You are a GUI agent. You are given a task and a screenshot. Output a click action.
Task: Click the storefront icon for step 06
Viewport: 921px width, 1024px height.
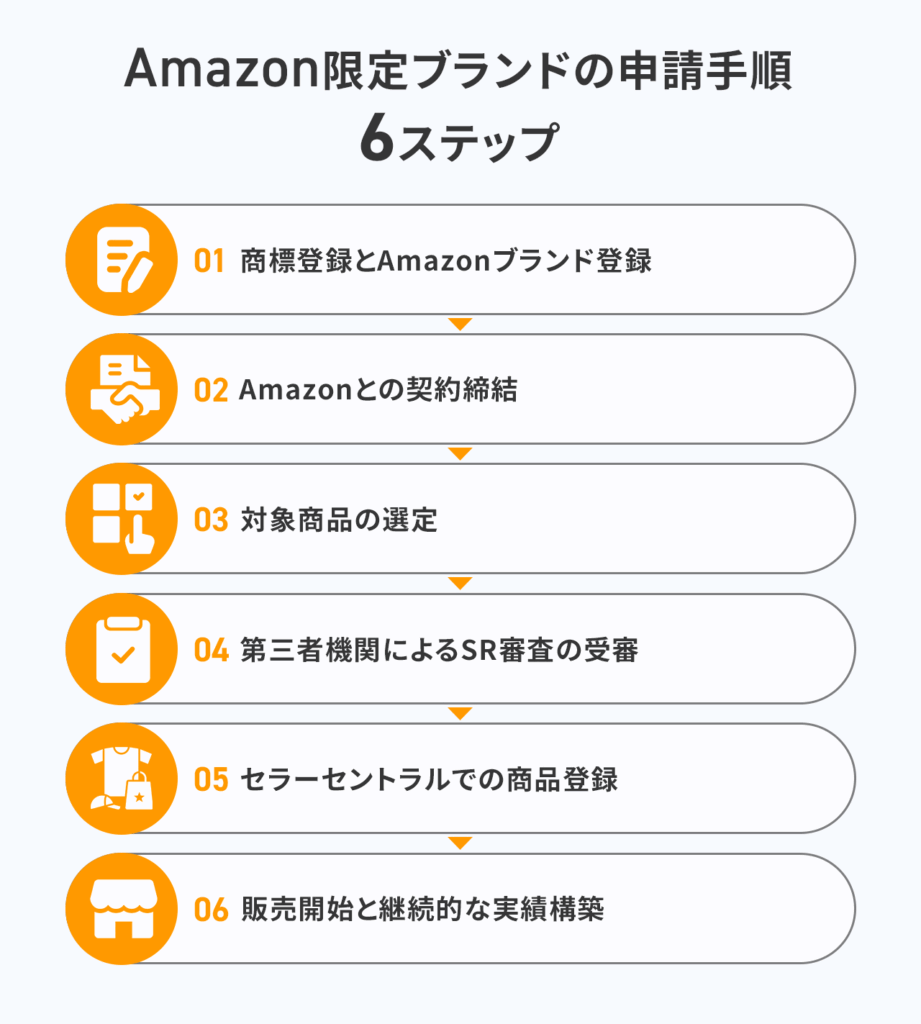tap(121, 908)
